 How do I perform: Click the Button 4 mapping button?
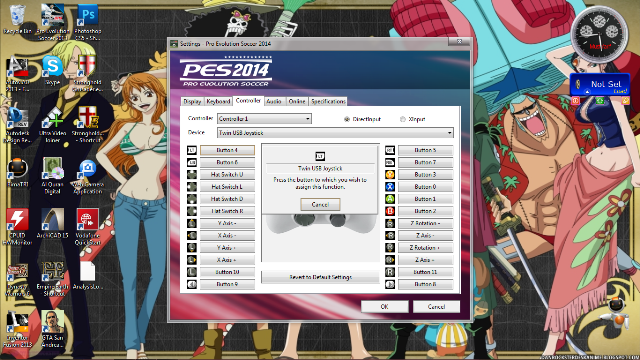tap(227, 150)
